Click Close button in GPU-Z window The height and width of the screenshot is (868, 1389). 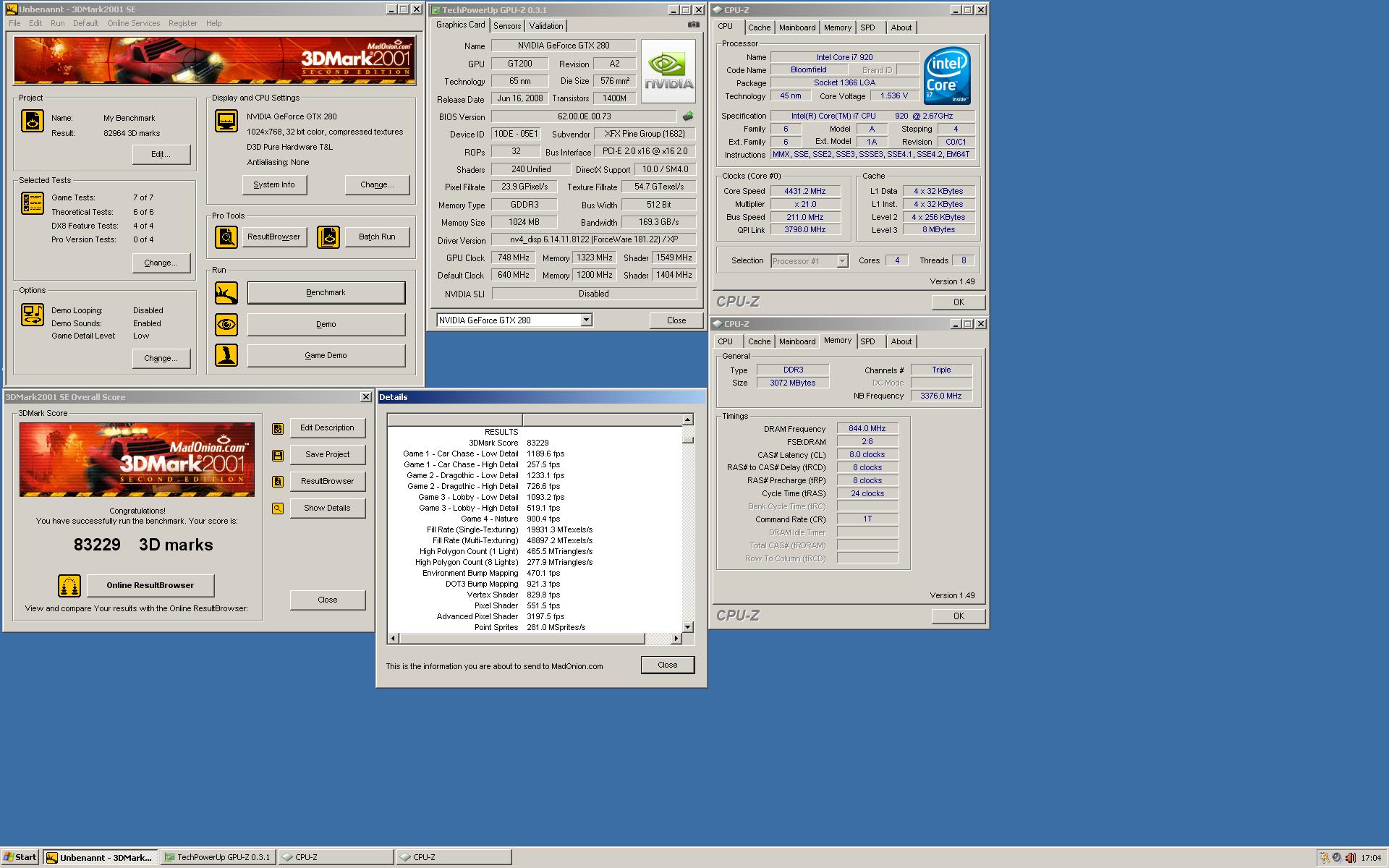[676, 320]
